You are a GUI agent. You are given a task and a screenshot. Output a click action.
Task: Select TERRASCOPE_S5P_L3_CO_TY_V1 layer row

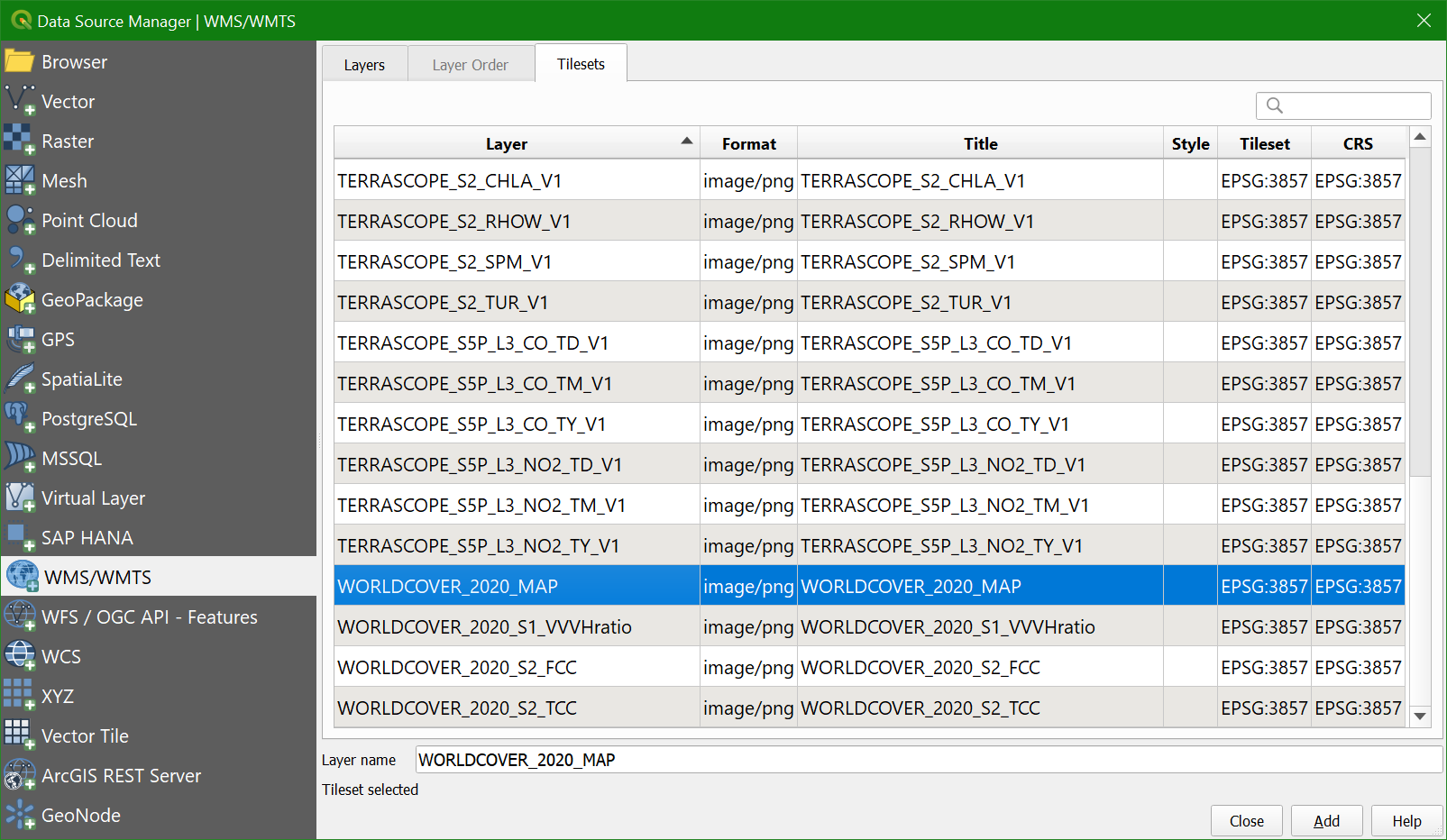coord(869,424)
